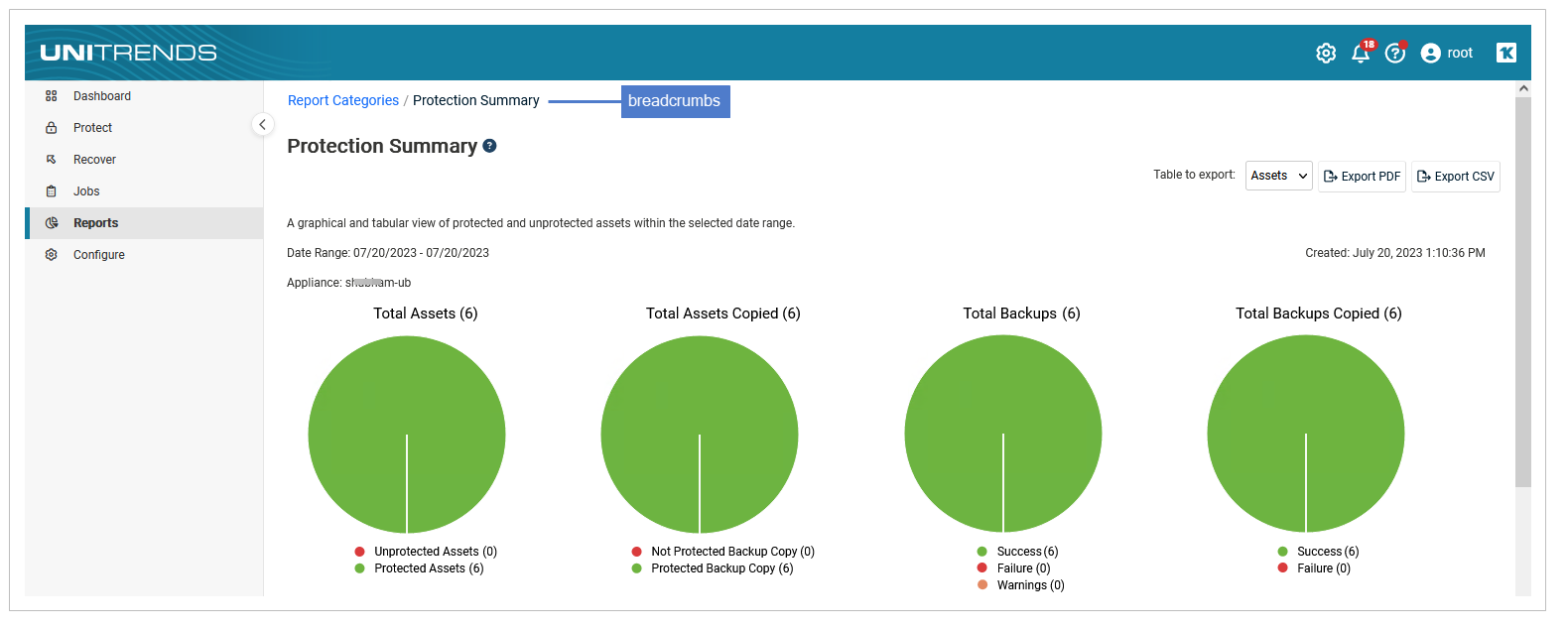Open the settings gear icon in header
Screen dimensions: 1568x630
[1326, 54]
